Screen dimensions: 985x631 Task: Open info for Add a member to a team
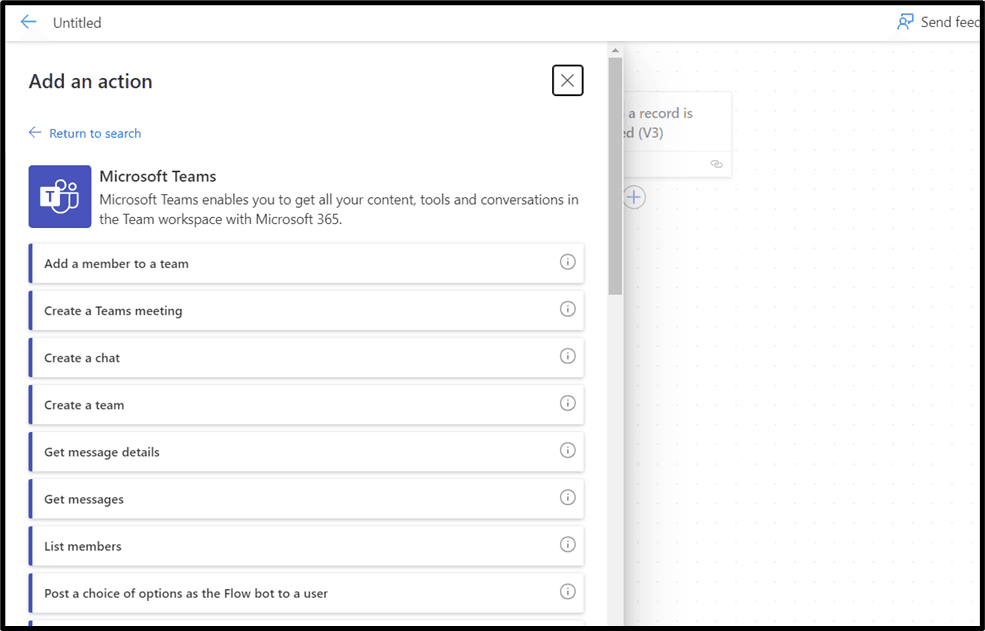(567, 263)
